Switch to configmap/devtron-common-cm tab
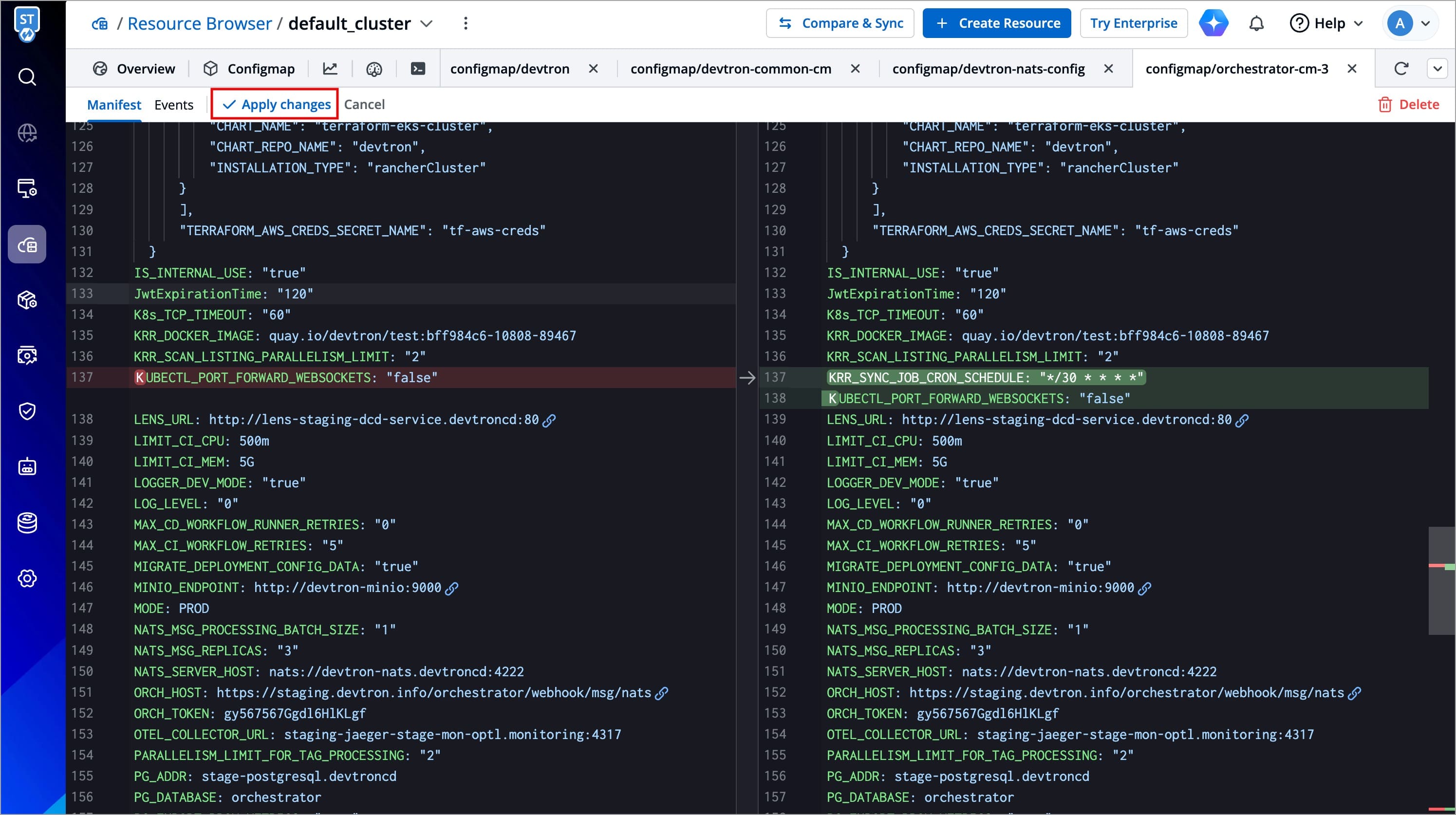Image resolution: width=1456 pixels, height=815 pixels. [x=730, y=69]
